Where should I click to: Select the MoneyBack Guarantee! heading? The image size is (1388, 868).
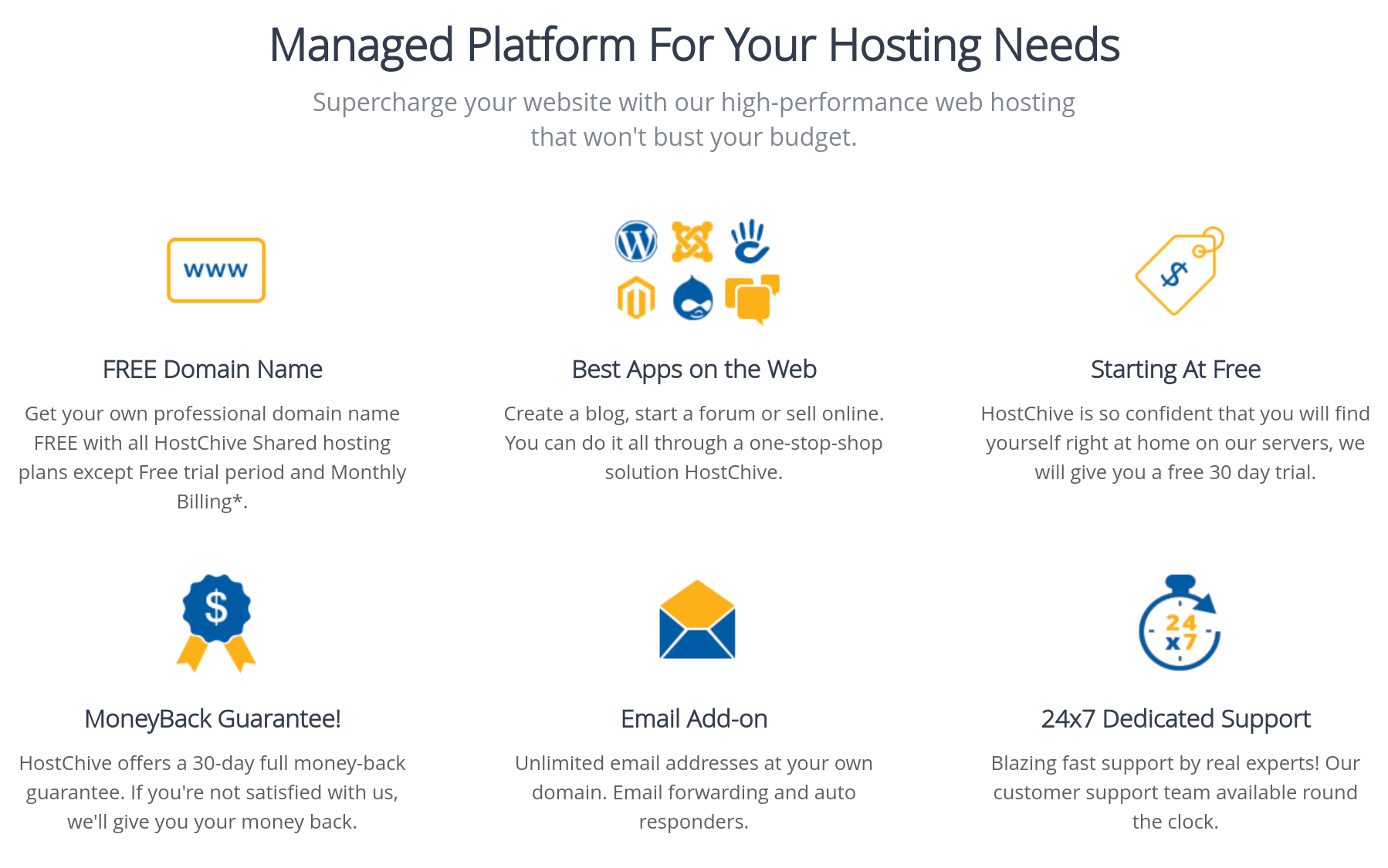212,719
